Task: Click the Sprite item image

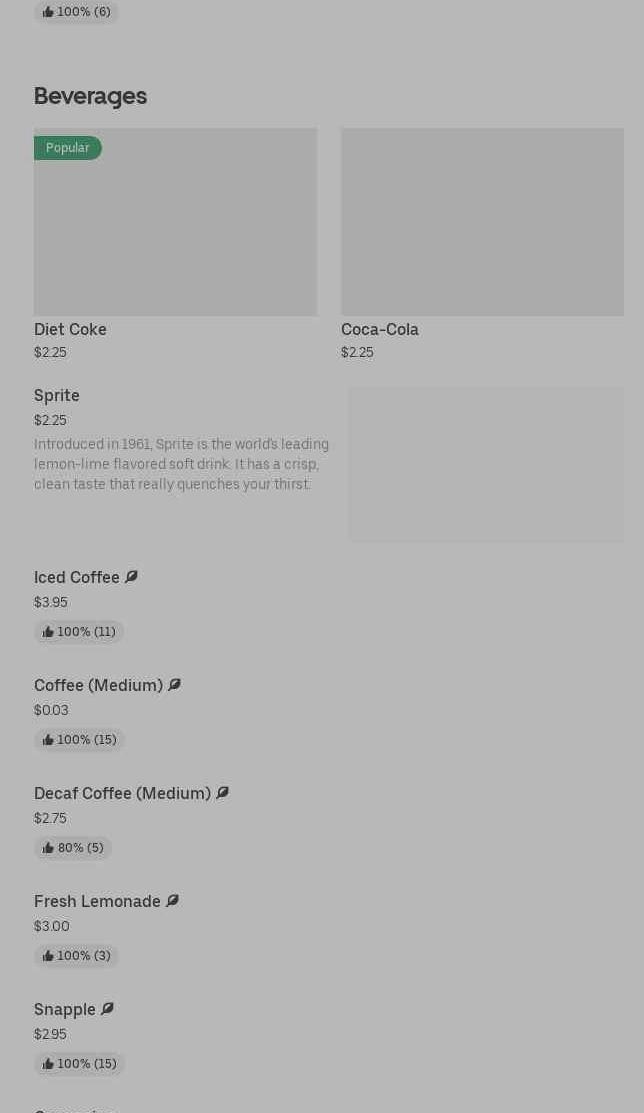Action: point(486,465)
